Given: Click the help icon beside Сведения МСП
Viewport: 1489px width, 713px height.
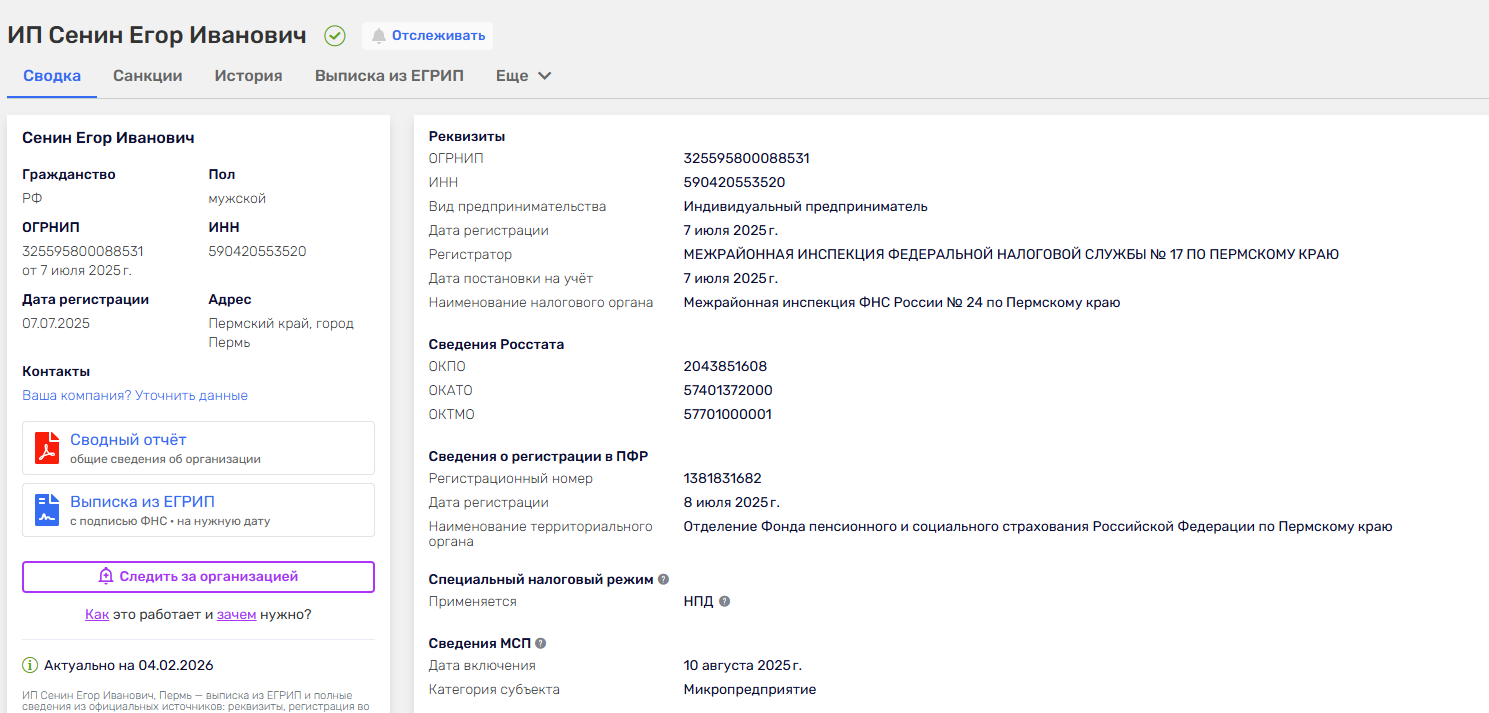Looking at the screenshot, I should [x=541, y=643].
